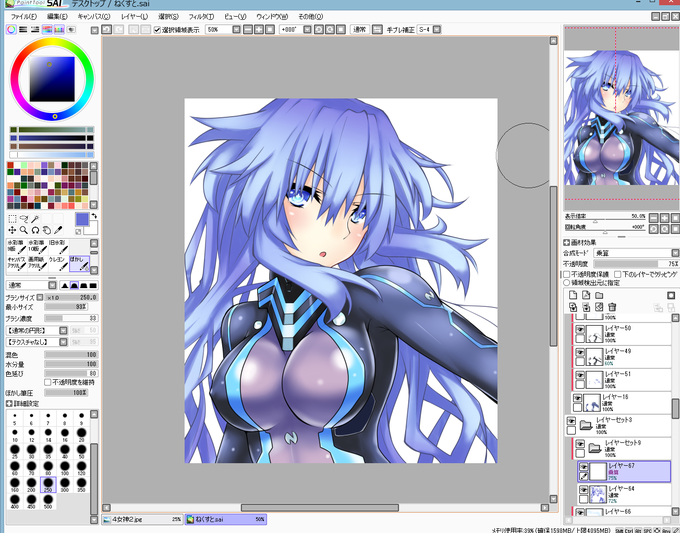The width and height of the screenshot is (680, 533).
Task: Adjust the layer 不透明度 opacity slider
Action: (636, 264)
